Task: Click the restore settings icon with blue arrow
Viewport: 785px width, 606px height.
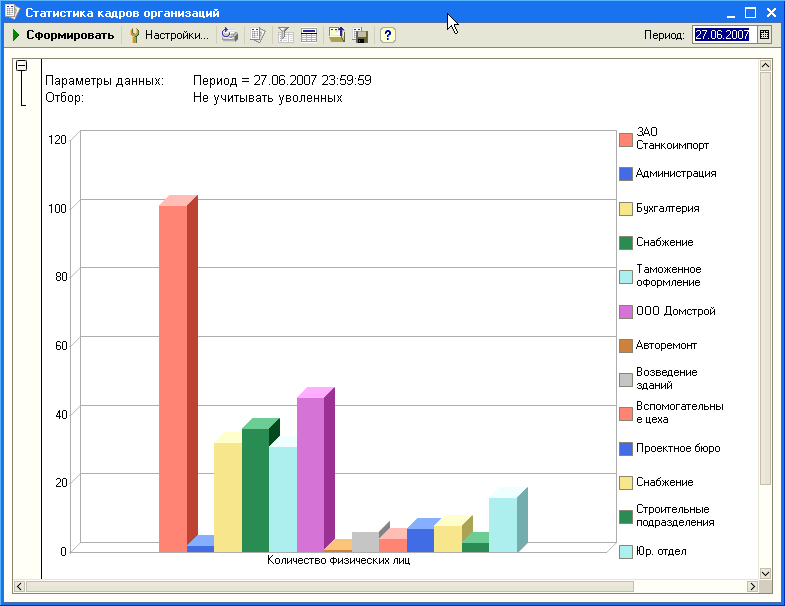Action: [x=230, y=35]
